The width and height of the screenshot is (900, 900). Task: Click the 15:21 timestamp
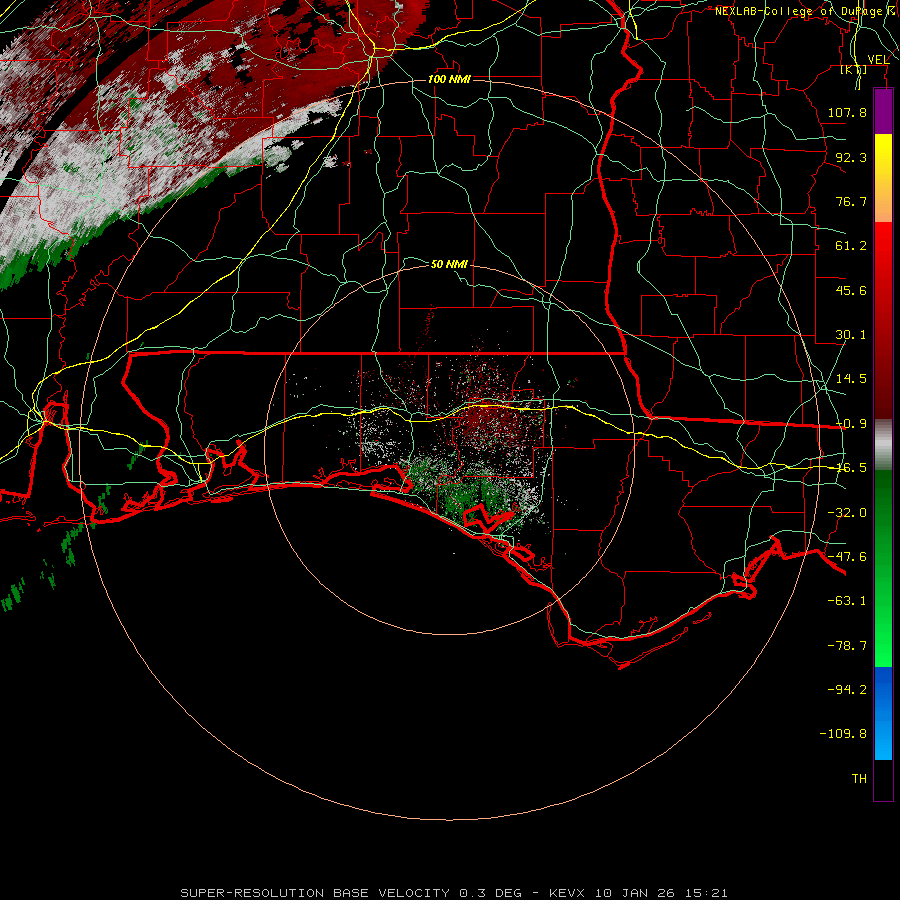[706, 893]
